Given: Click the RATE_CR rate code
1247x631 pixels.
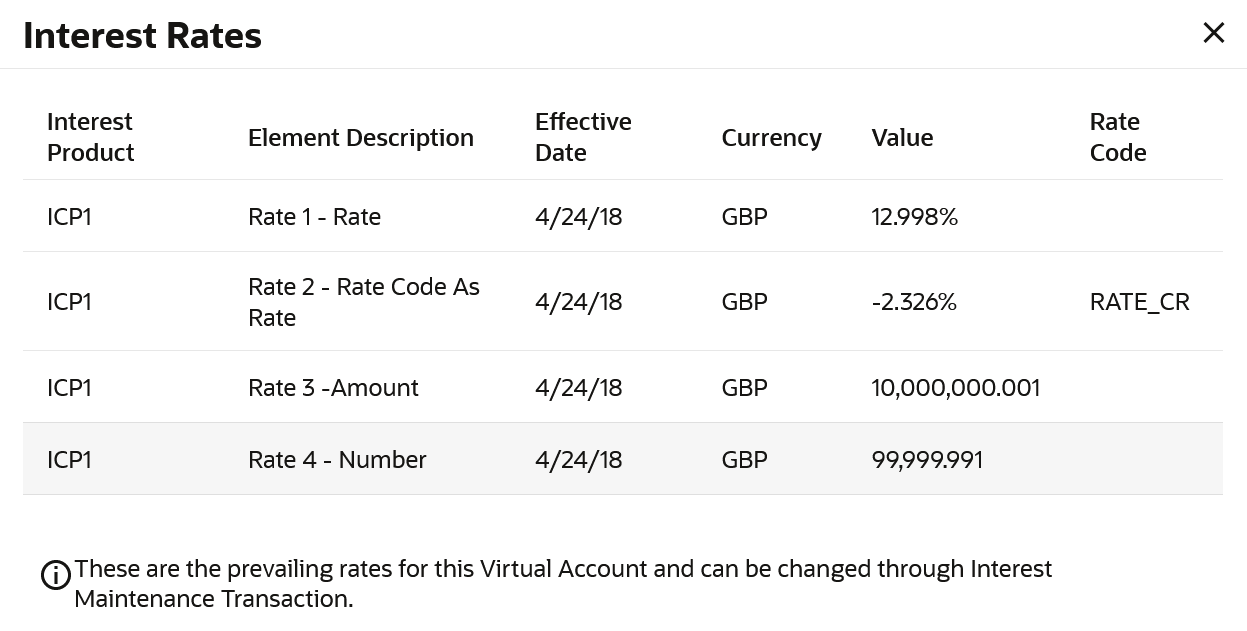Looking at the screenshot, I should (x=1139, y=302).
